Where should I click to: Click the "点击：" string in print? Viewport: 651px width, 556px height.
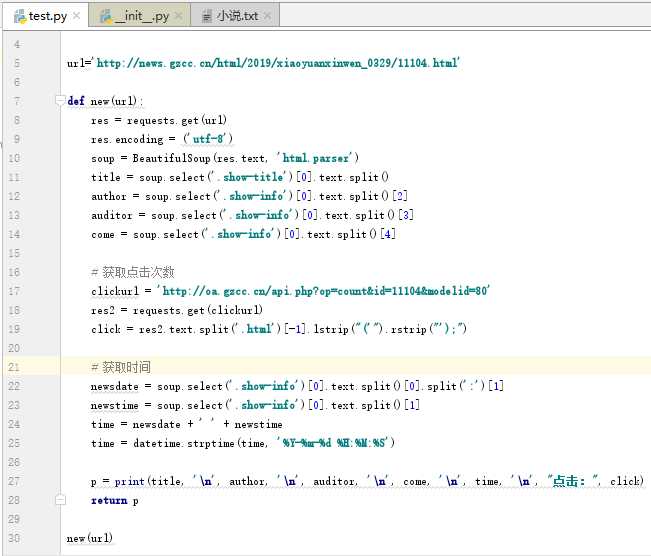point(574,481)
